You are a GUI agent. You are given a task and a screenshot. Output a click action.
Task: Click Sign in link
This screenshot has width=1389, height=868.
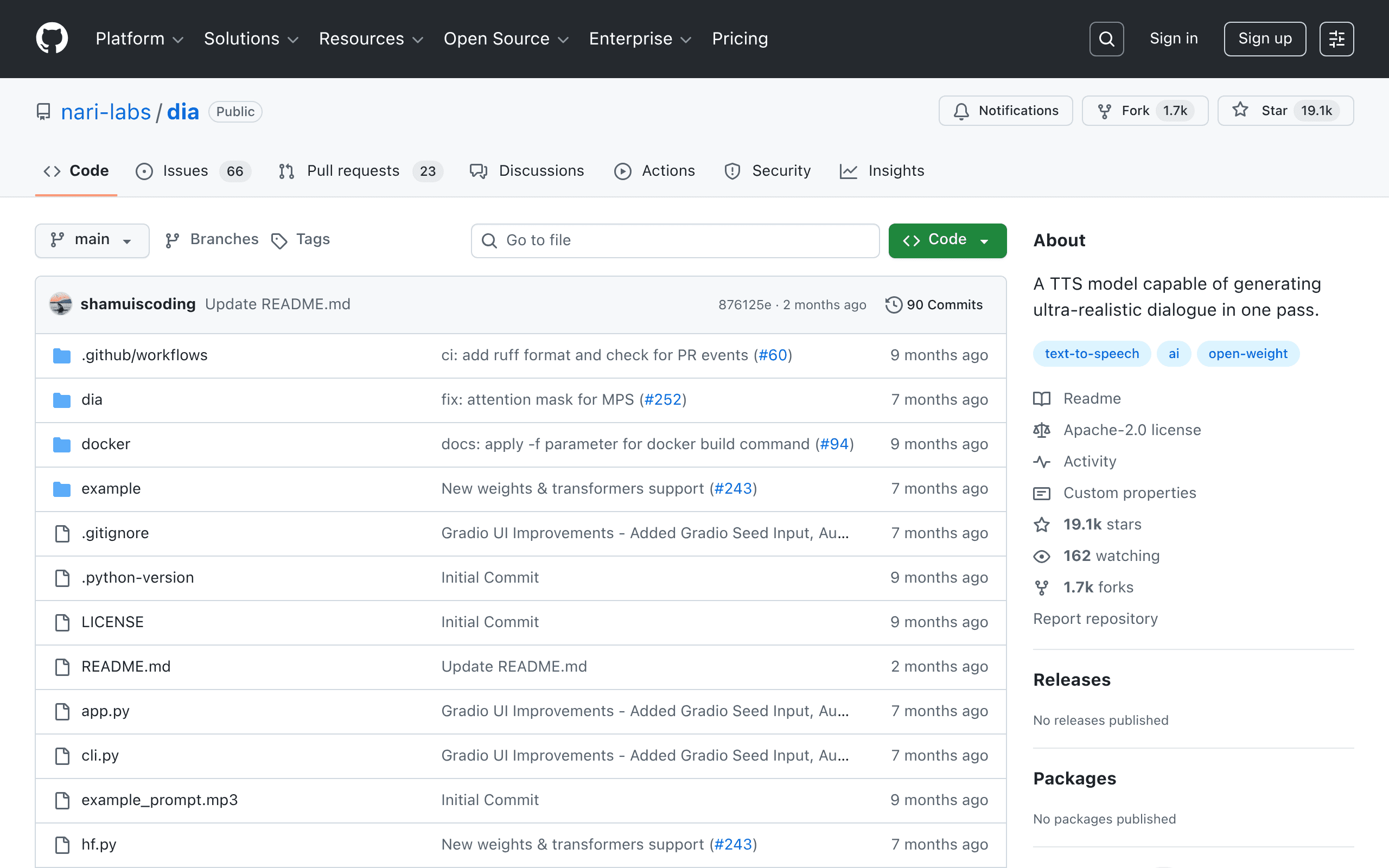tap(1173, 39)
